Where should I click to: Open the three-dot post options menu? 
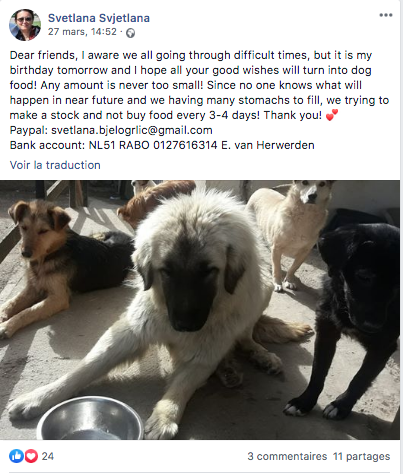[x=386, y=15]
